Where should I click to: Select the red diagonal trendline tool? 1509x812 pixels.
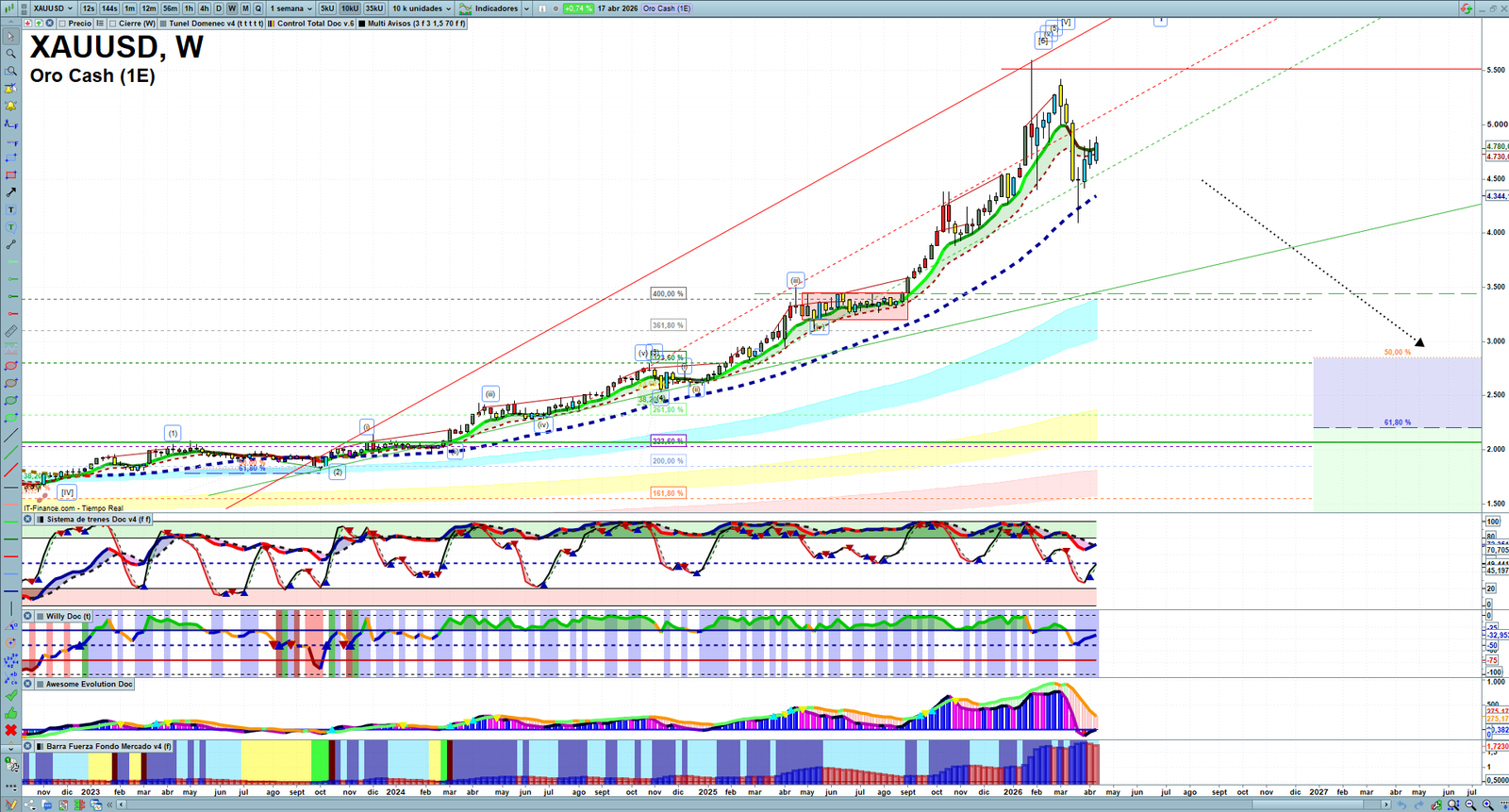tap(10, 471)
